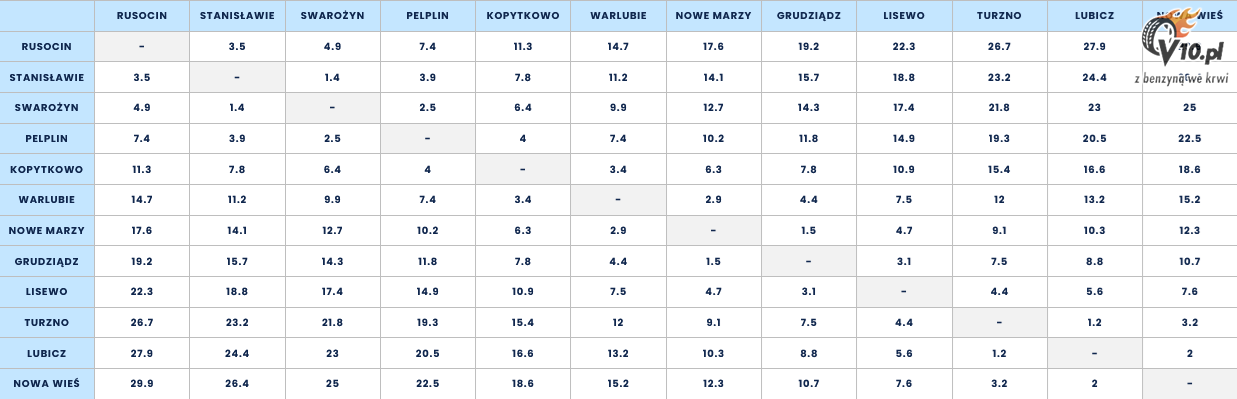
Task: Select the NOWE MARZY column header
Action: (x=713, y=16)
